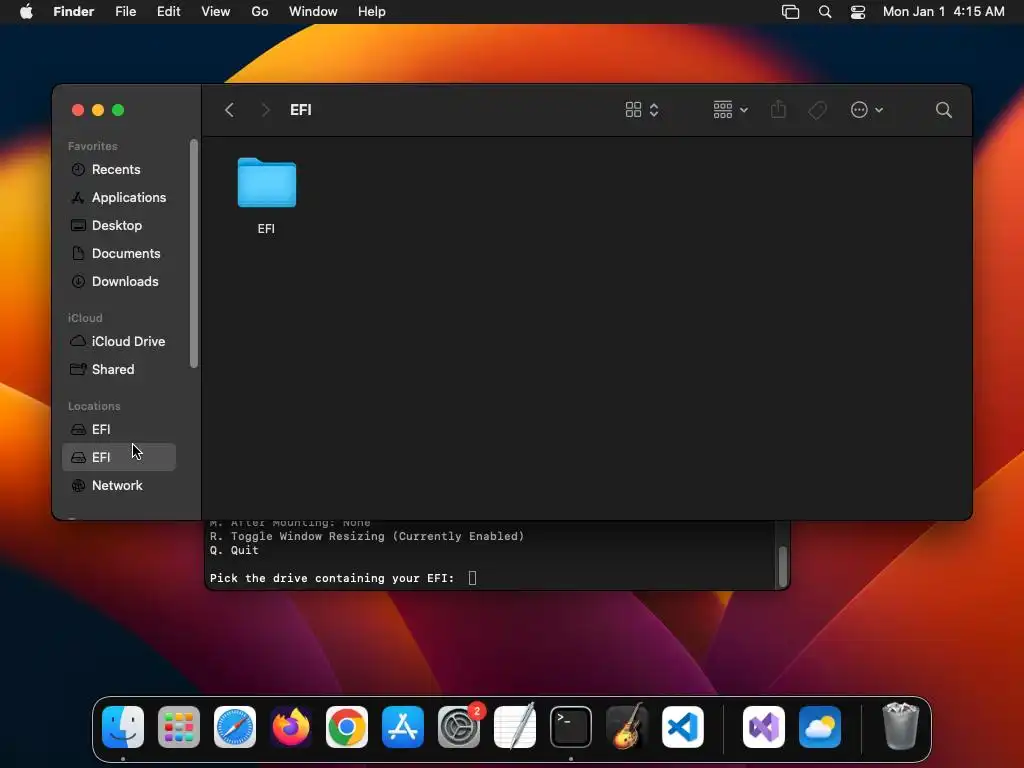Launch Visual Studio (purple) from the Dock
Screen dimensions: 1024x768
(x=764, y=727)
